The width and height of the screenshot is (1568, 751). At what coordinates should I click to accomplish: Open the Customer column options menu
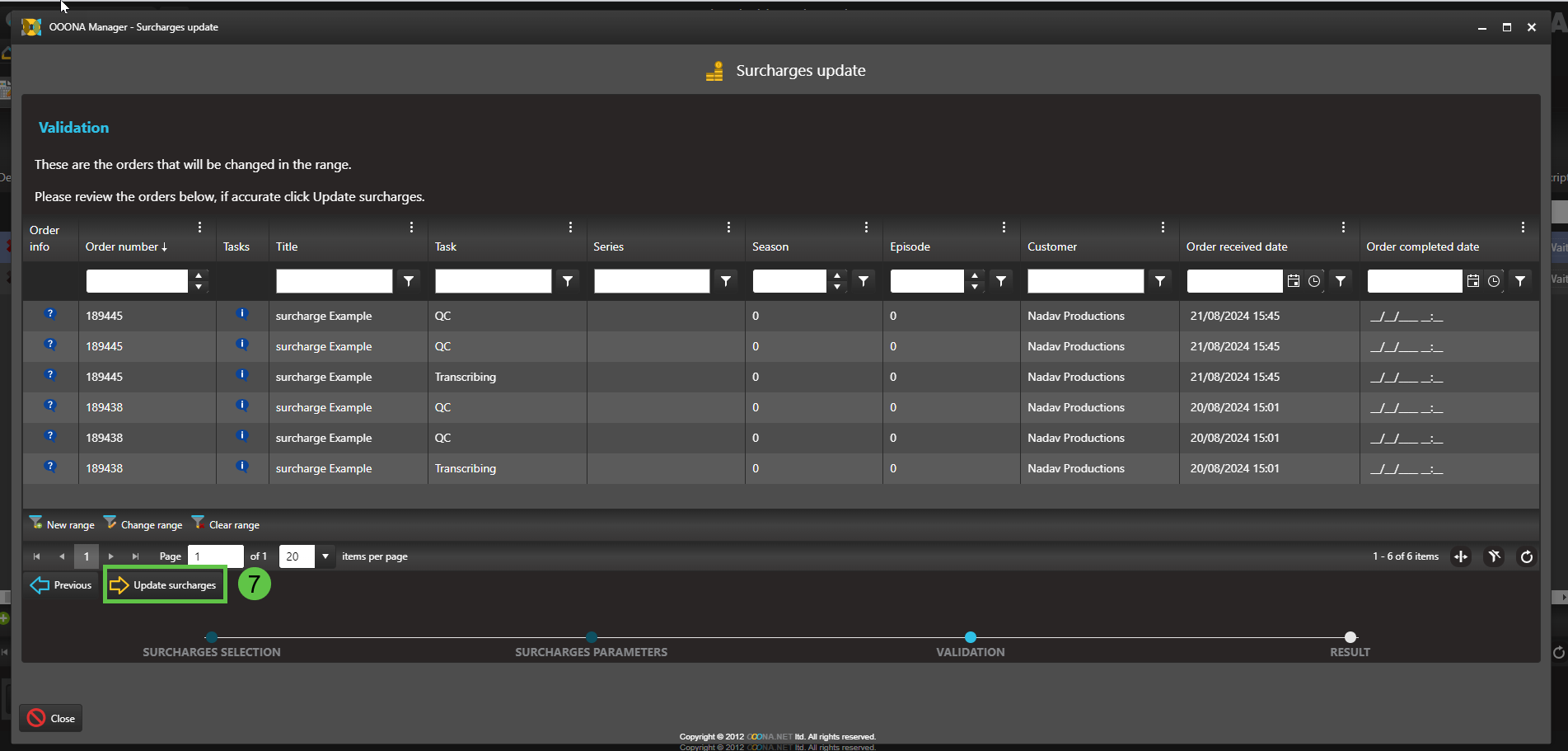(1163, 228)
